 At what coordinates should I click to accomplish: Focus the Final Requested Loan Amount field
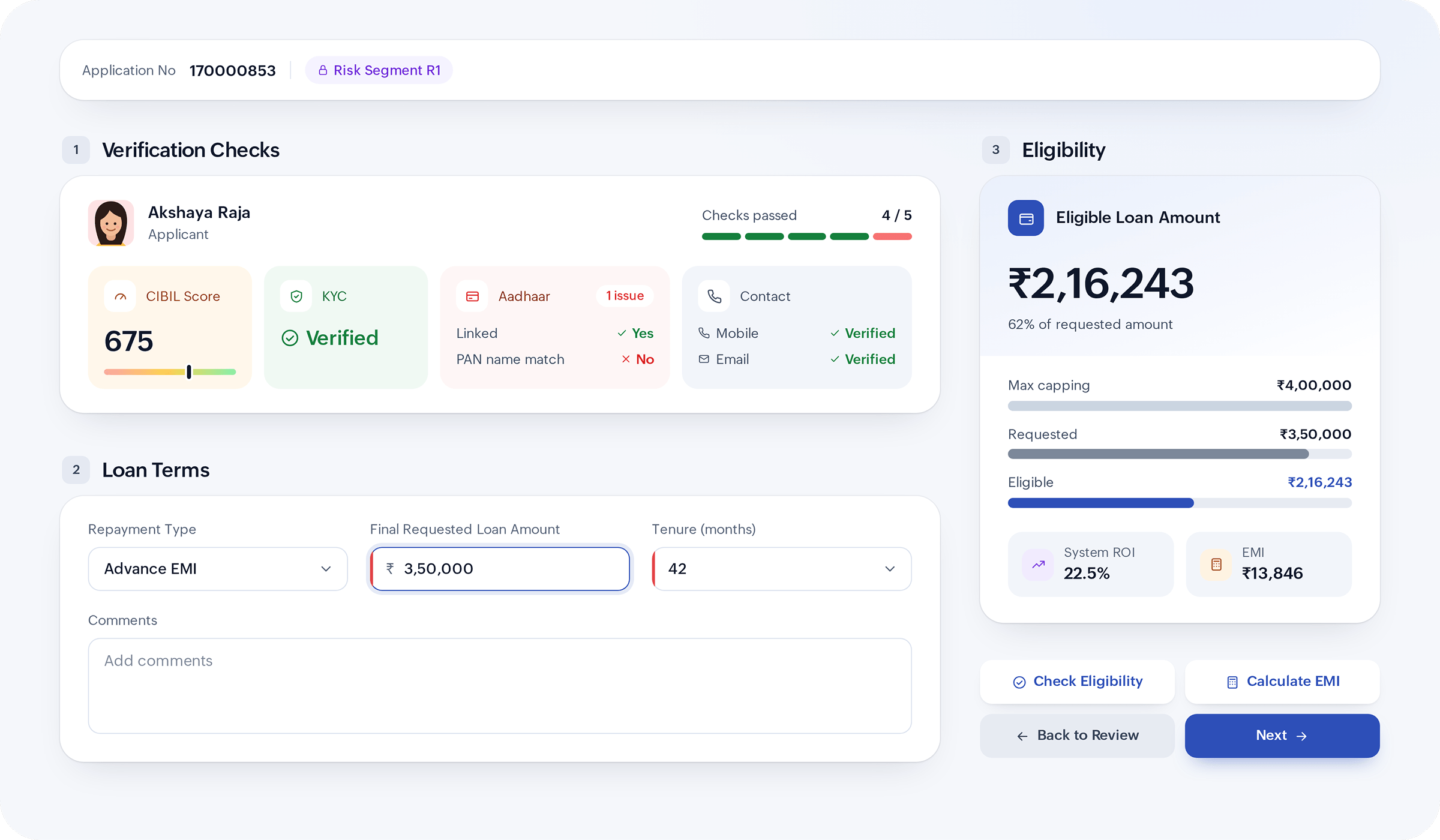click(500, 569)
